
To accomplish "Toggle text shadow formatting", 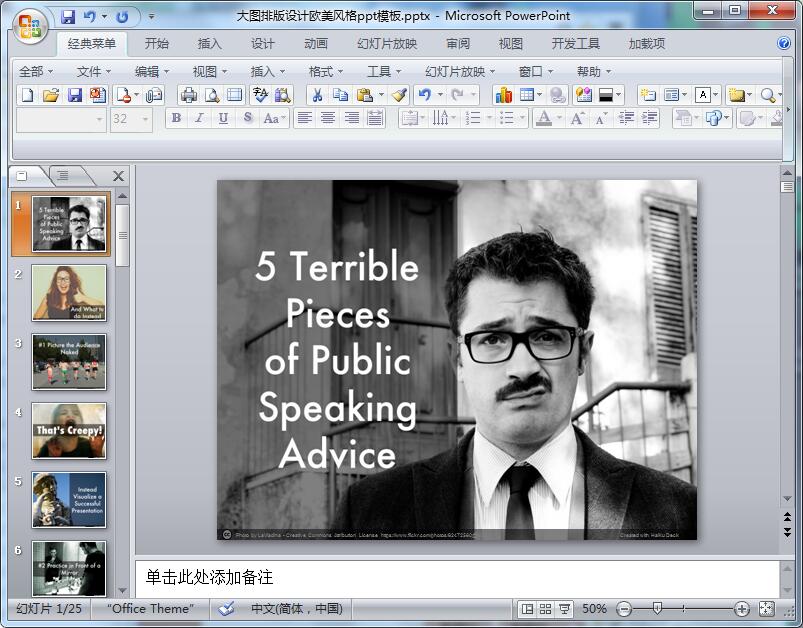I will point(248,118).
